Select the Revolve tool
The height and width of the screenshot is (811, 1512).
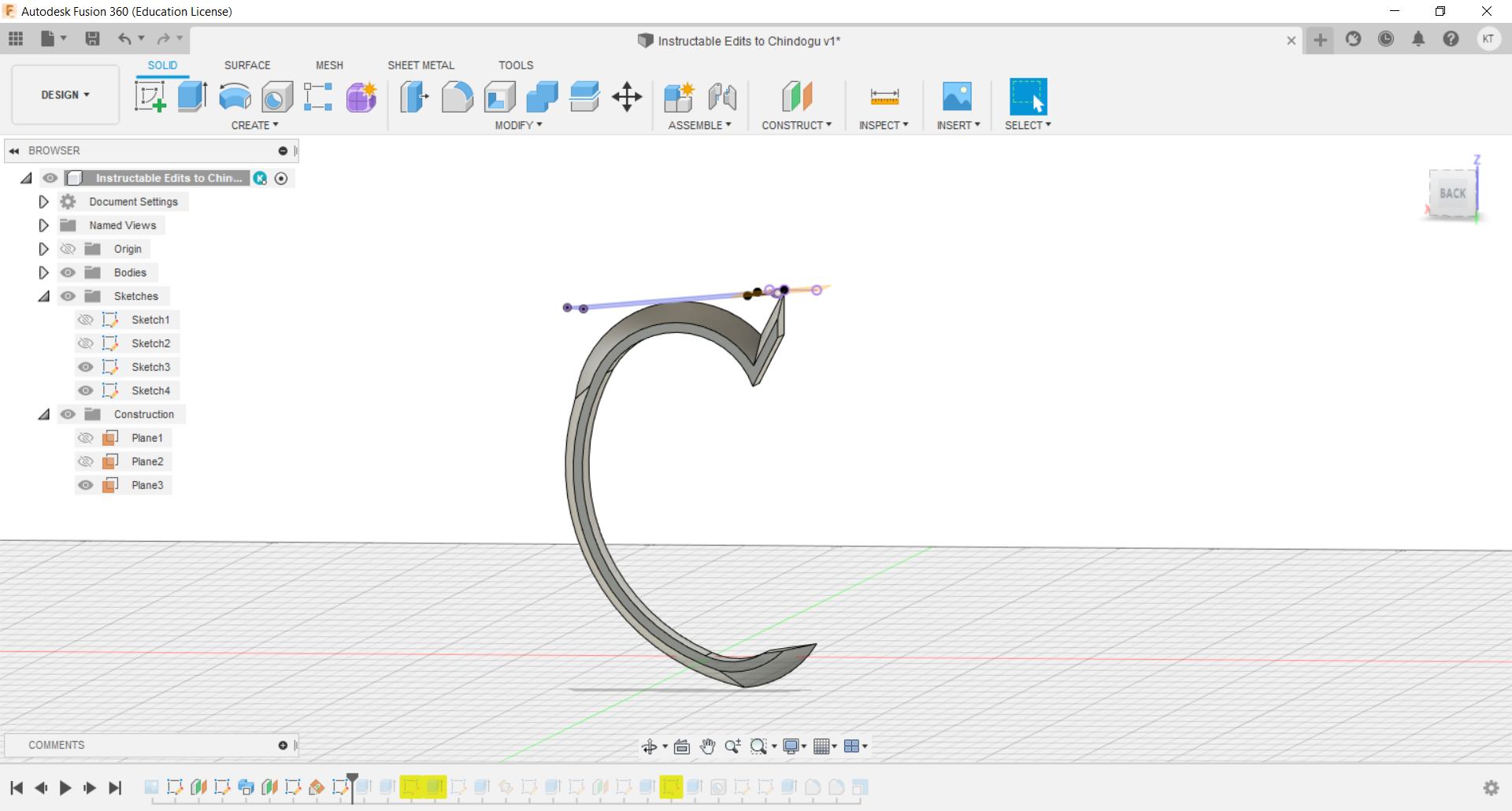click(235, 97)
